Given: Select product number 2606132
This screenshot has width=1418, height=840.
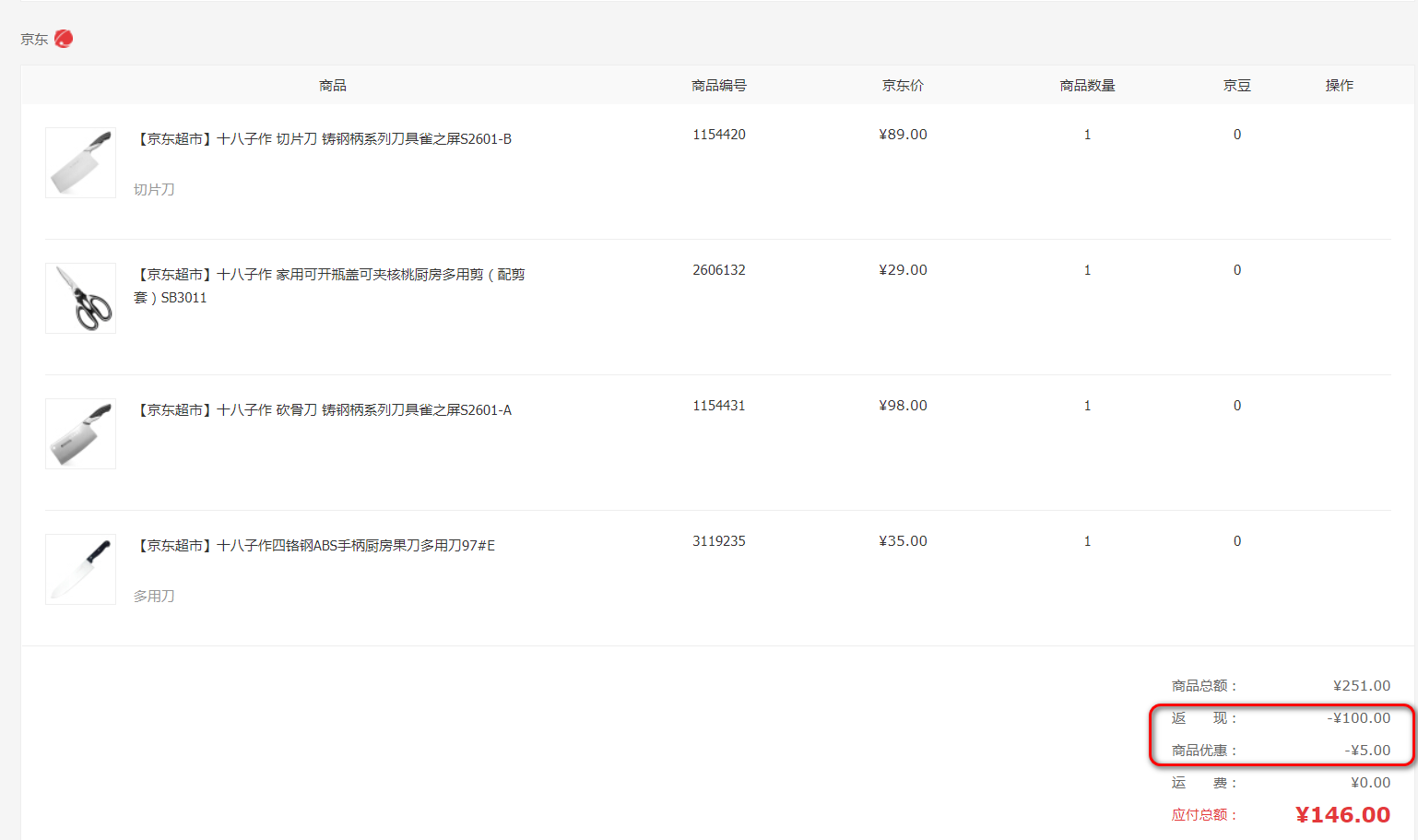Looking at the screenshot, I should [x=719, y=270].
